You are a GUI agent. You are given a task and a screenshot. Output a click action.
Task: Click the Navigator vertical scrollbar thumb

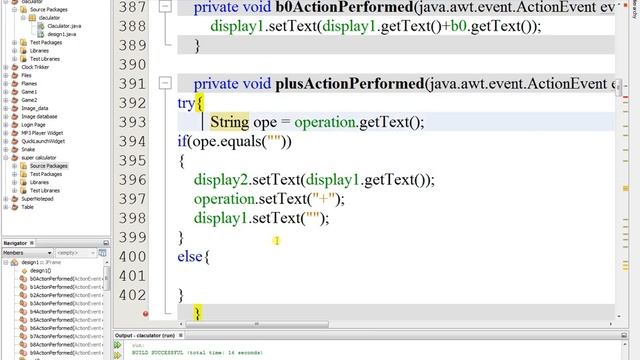pyautogui.click(x=107, y=278)
